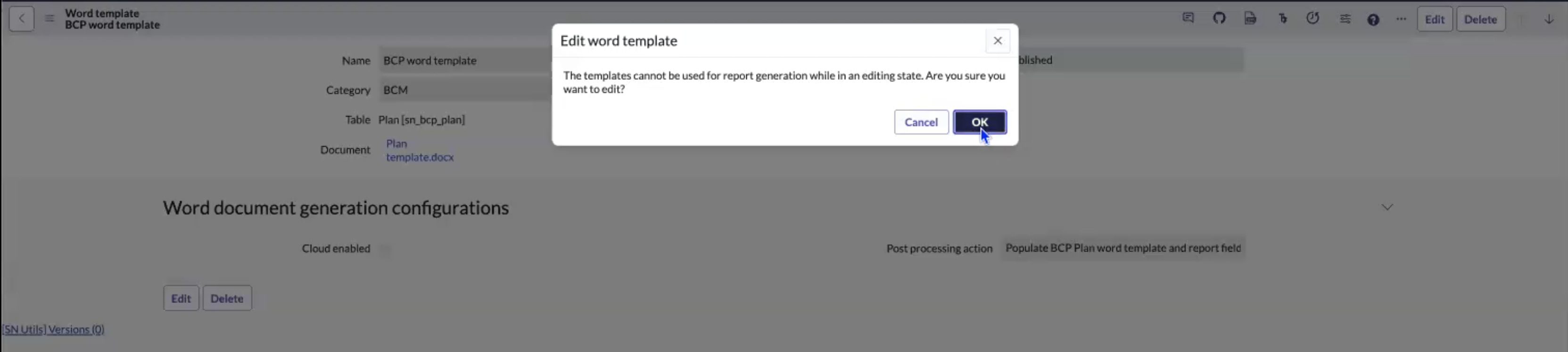Close the Edit word template dialog via X
1568x352 pixels.
pos(997,41)
